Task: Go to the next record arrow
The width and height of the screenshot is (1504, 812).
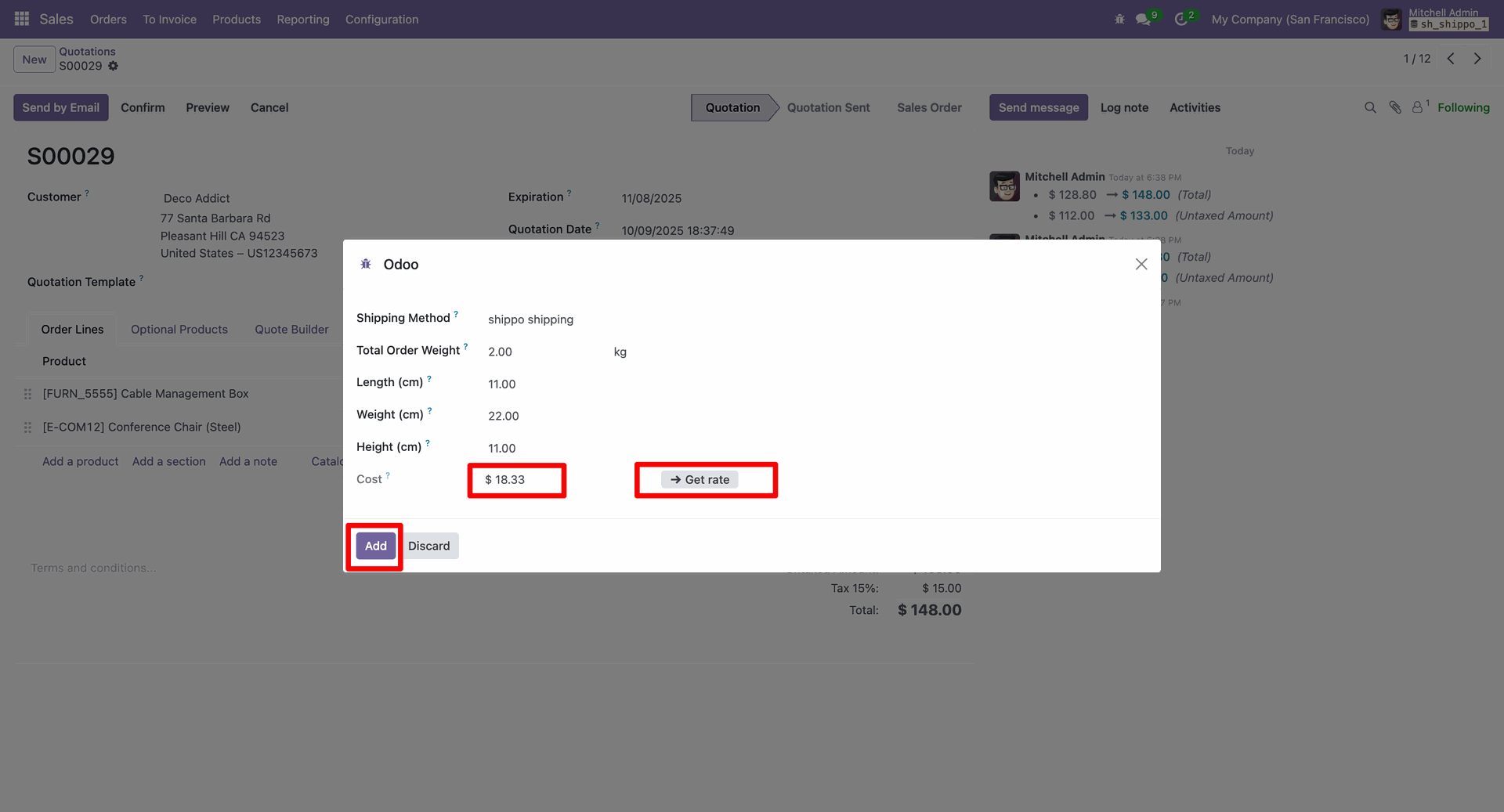Action: point(1477,59)
